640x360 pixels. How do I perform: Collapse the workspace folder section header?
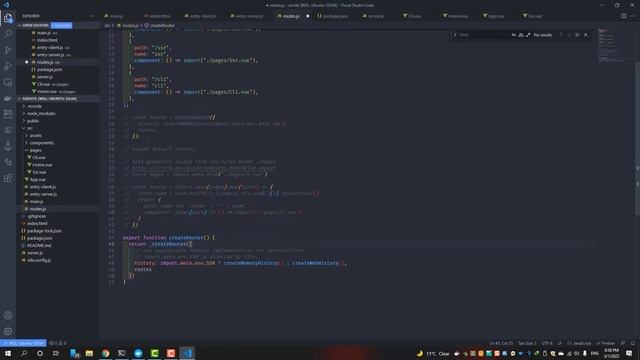pos(58,99)
